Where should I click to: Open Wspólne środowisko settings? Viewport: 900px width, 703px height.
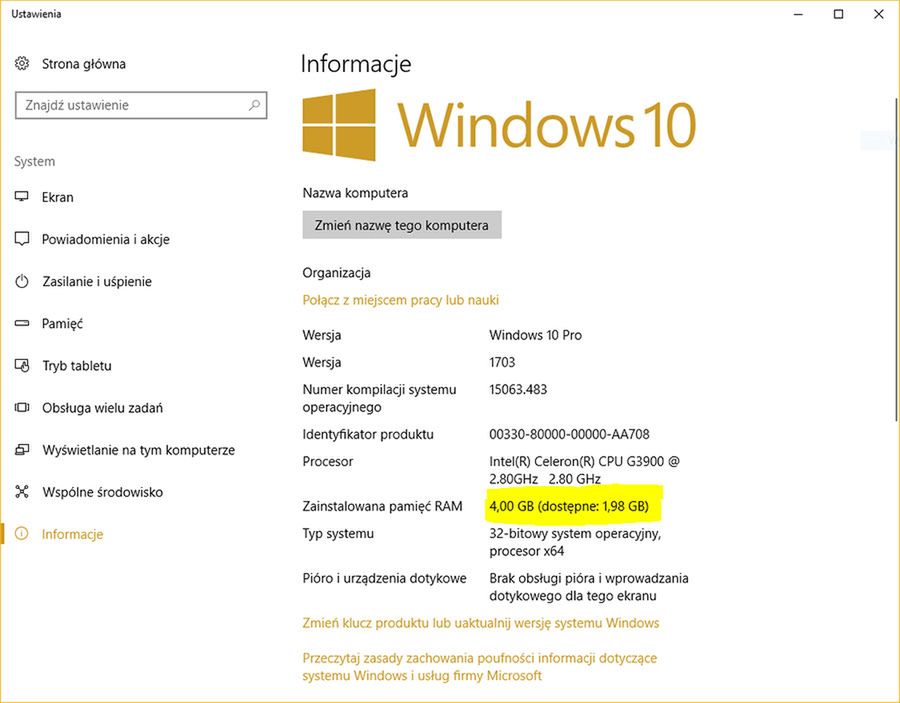pyautogui.click(x=102, y=492)
